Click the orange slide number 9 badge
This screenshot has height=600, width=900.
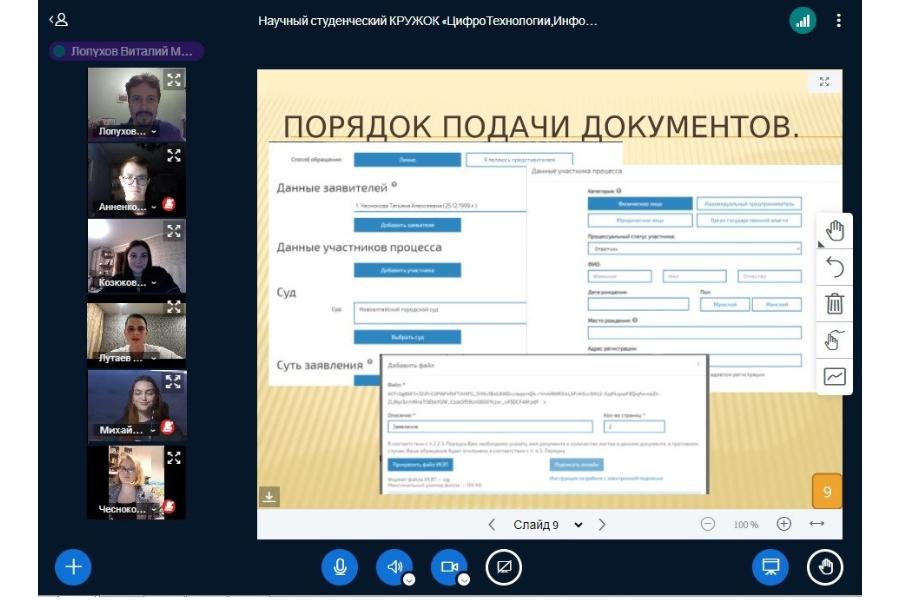(827, 491)
